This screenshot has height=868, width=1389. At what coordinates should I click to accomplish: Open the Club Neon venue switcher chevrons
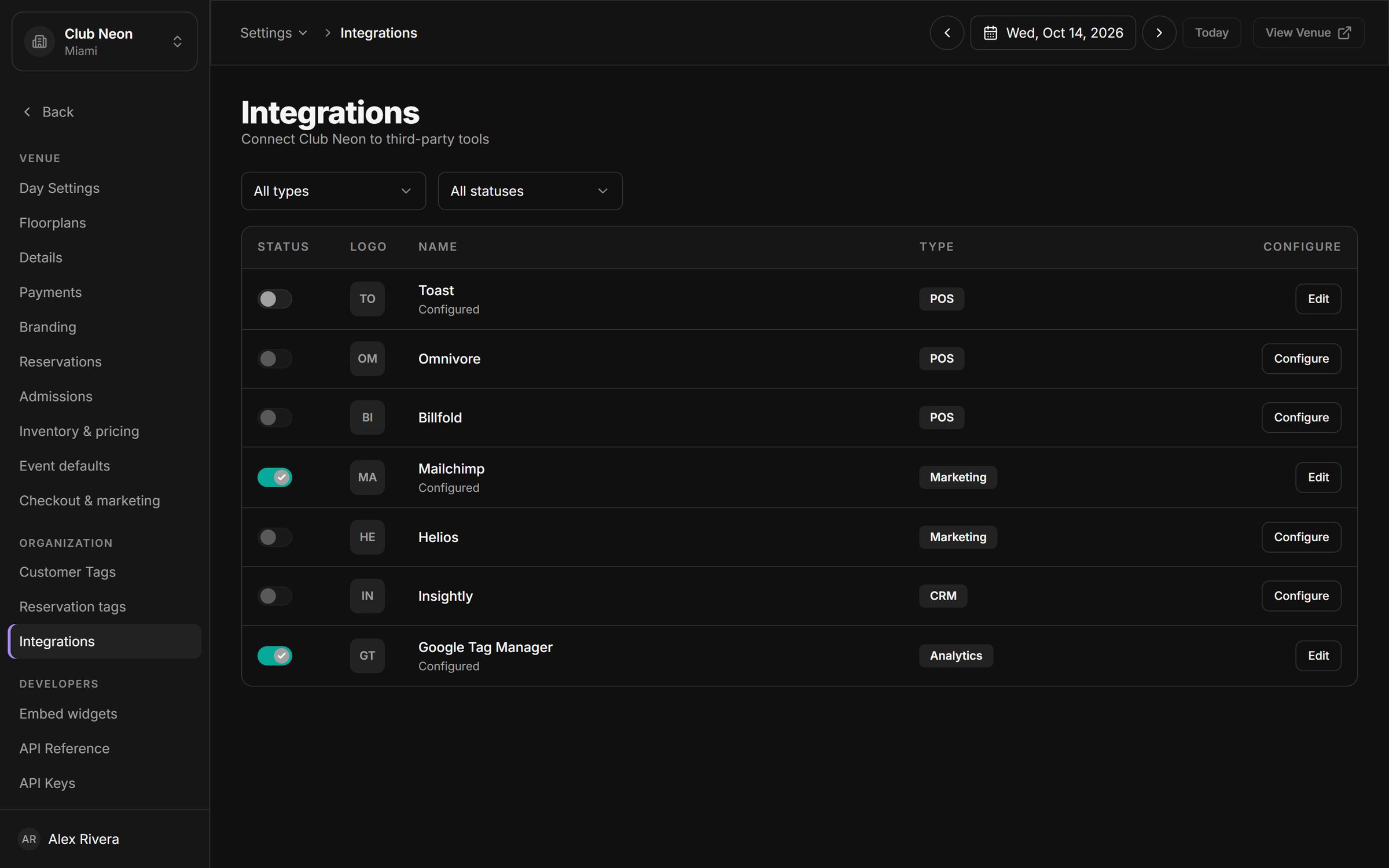tap(177, 42)
